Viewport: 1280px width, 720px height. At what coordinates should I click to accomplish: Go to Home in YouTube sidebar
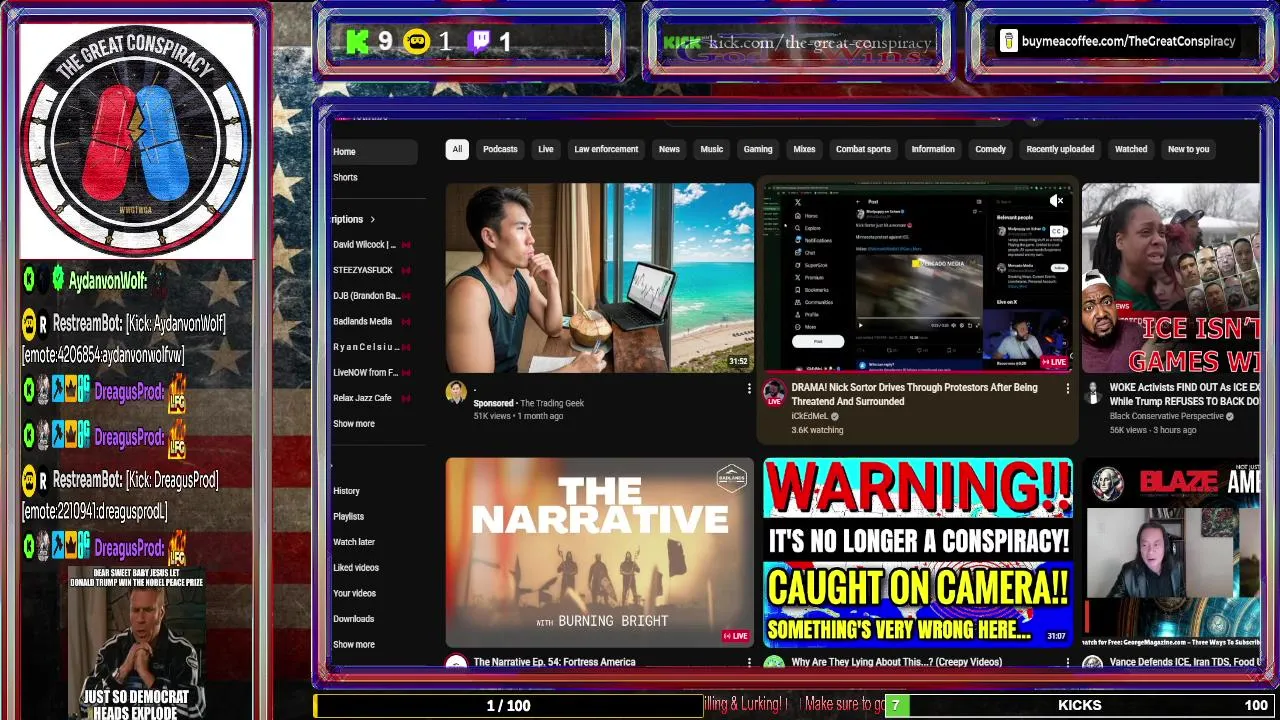pyautogui.click(x=374, y=152)
